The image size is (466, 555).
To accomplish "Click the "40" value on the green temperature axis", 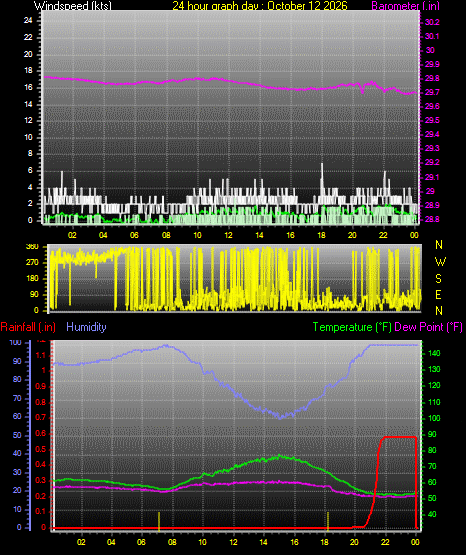I will [x=432, y=514].
